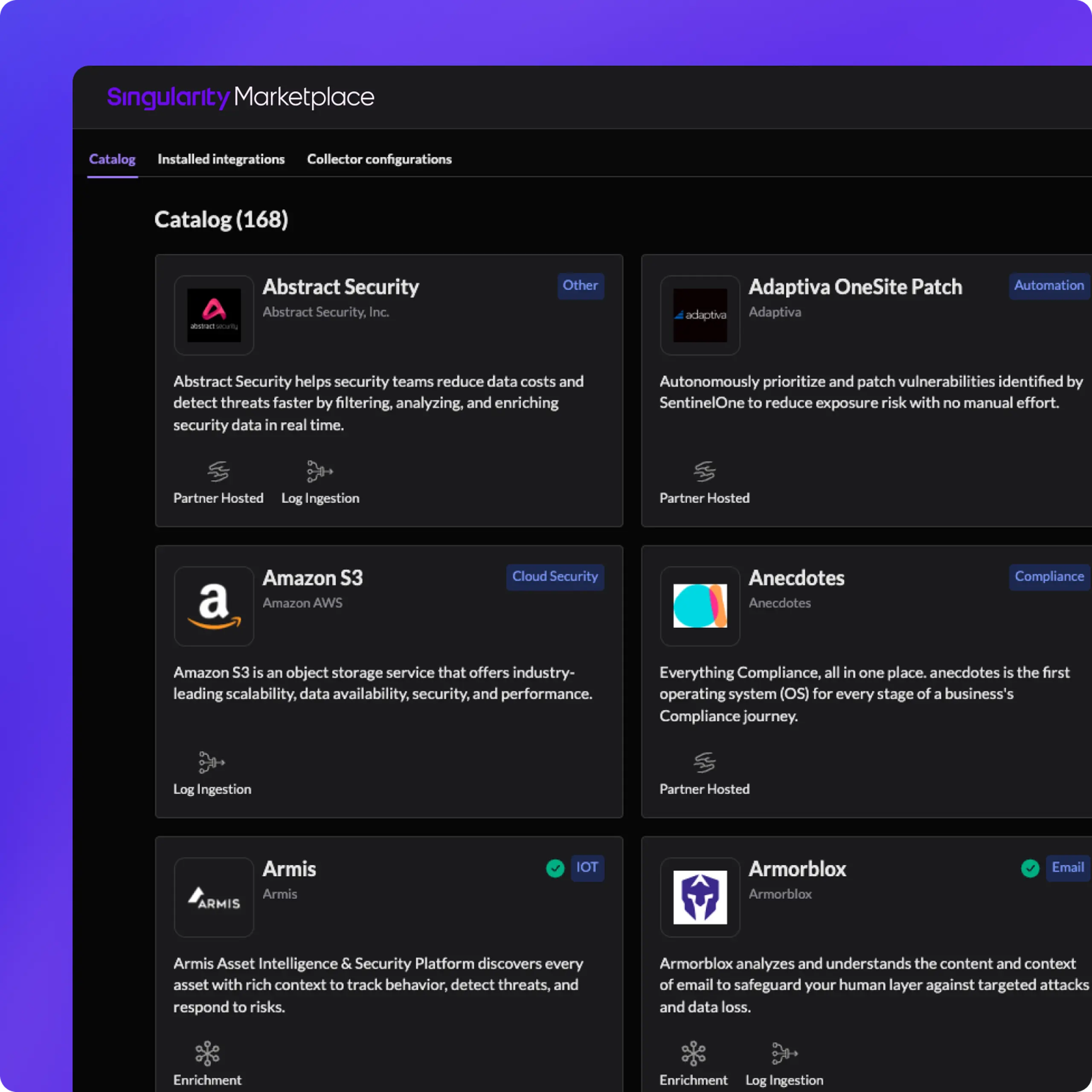Click vendor text 'Abstract Security, Inc.'
Viewport: 1092px width, 1092px height.
(x=325, y=312)
